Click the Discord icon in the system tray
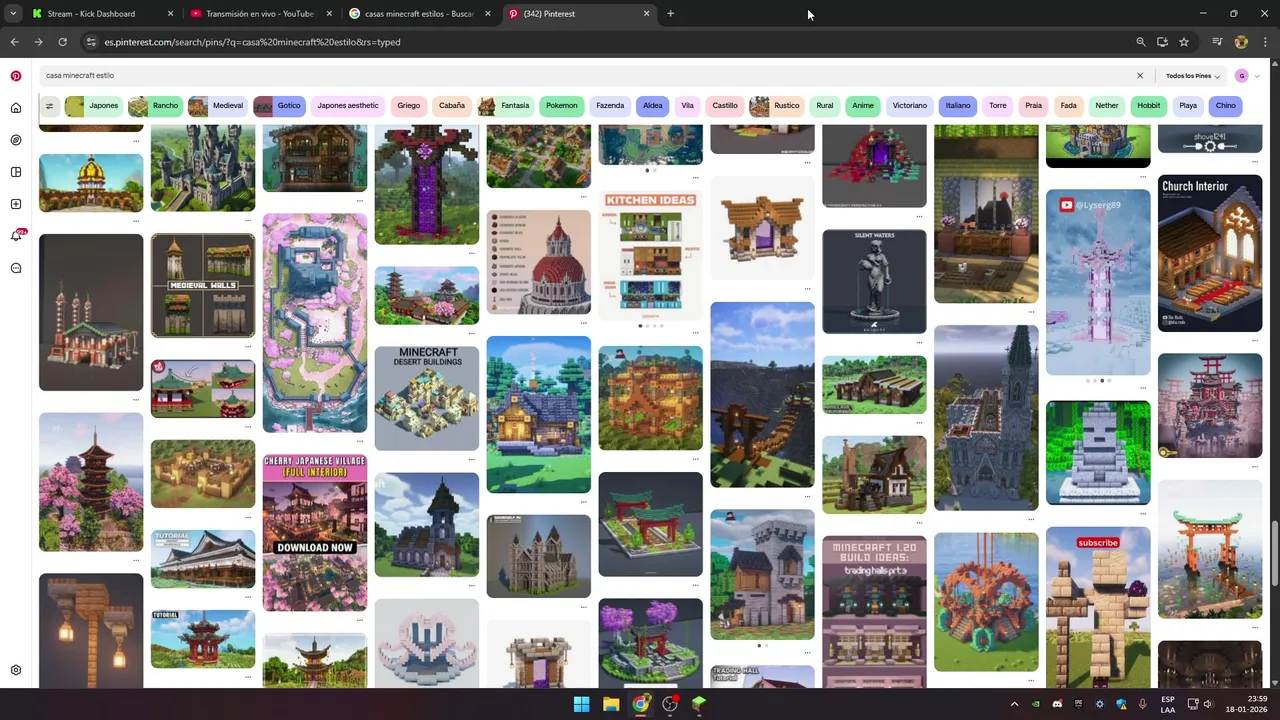 pyautogui.click(x=1057, y=704)
